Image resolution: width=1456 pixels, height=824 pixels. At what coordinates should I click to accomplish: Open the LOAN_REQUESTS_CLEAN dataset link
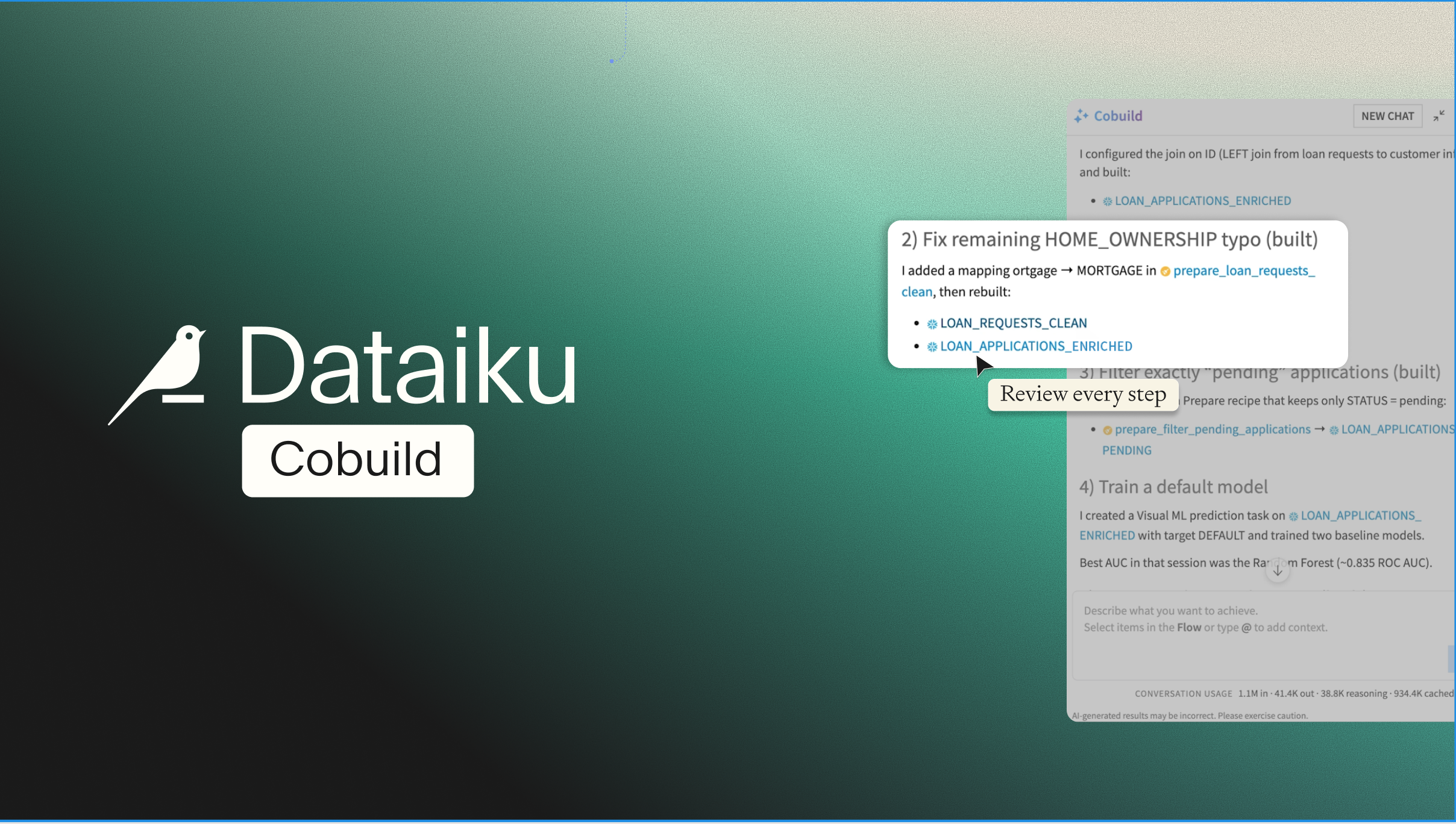[x=1007, y=323]
